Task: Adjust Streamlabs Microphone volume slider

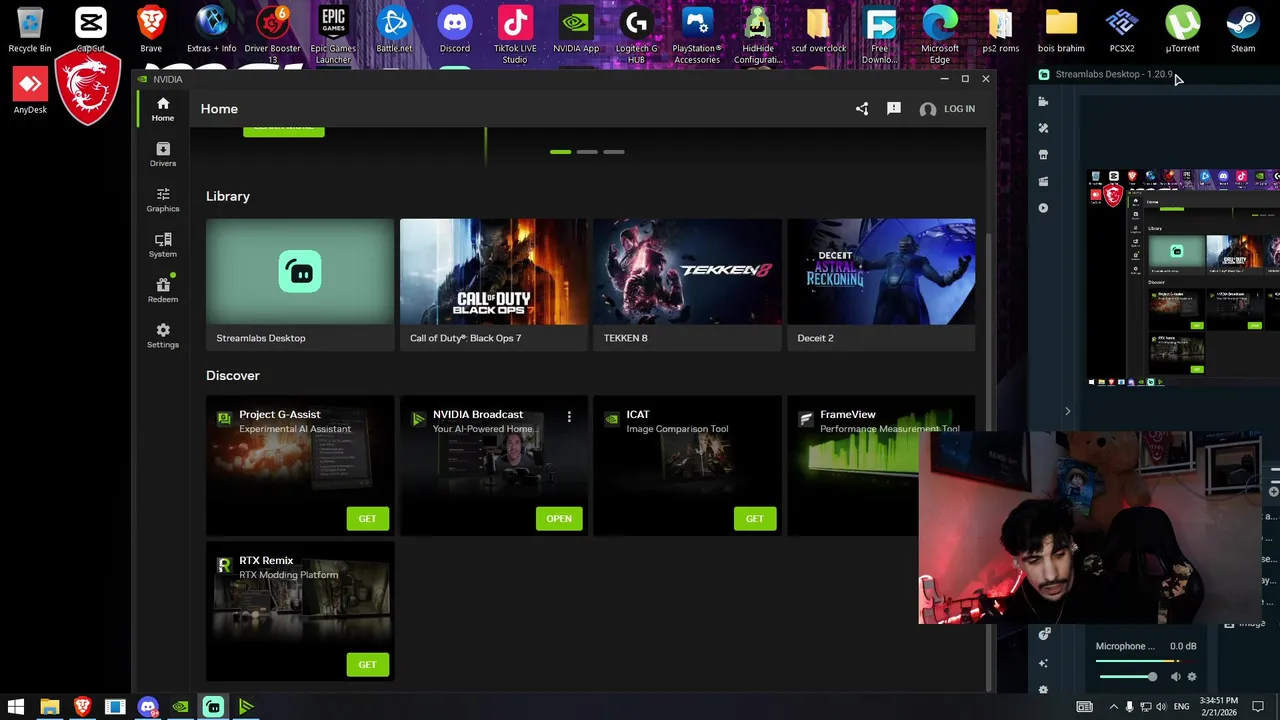Action: coord(1128,677)
